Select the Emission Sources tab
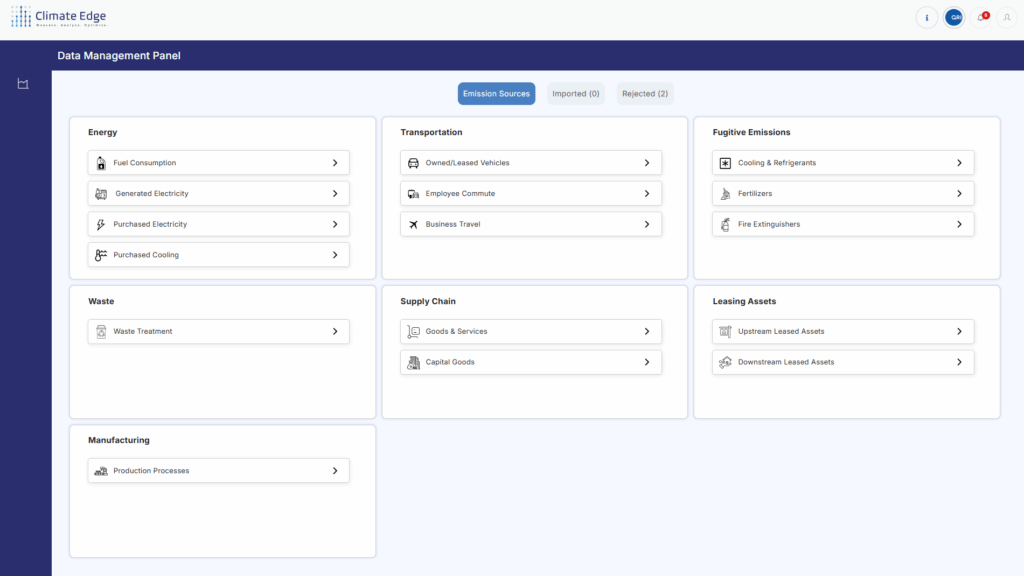The height and width of the screenshot is (576, 1024). [496, 94]
